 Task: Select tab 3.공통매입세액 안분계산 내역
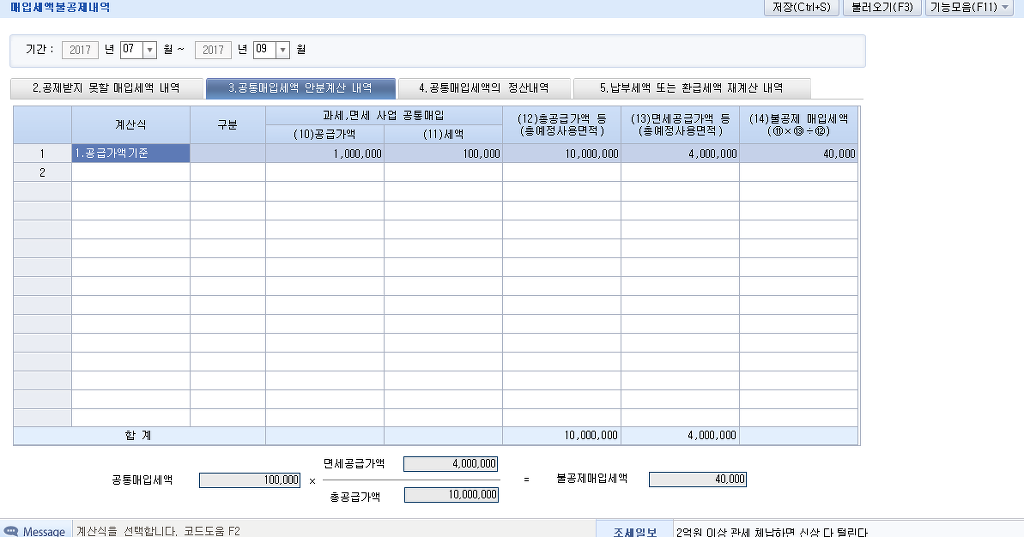(x=300, y=88)
